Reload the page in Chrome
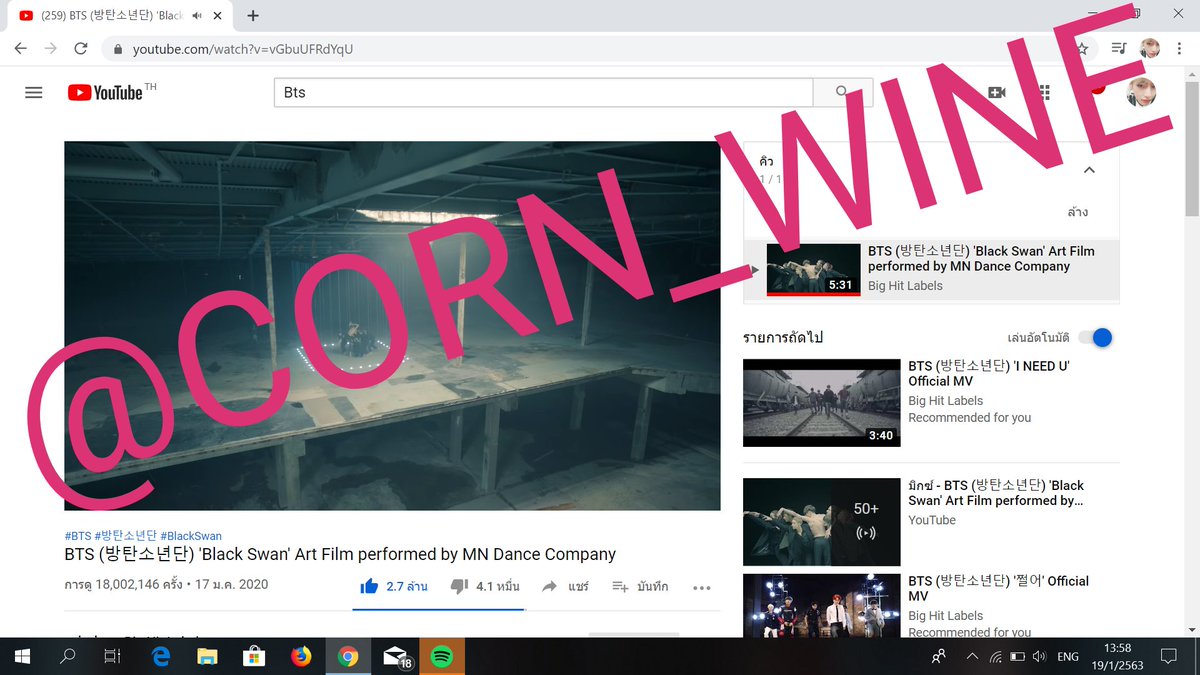This screenshot has width=1200, height=675. 81,48
